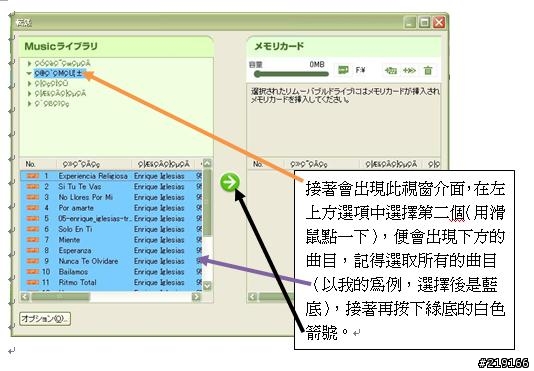
Task: Click memory card list horizontal scrollbar left arrow
Action: (x=252, y=296)
